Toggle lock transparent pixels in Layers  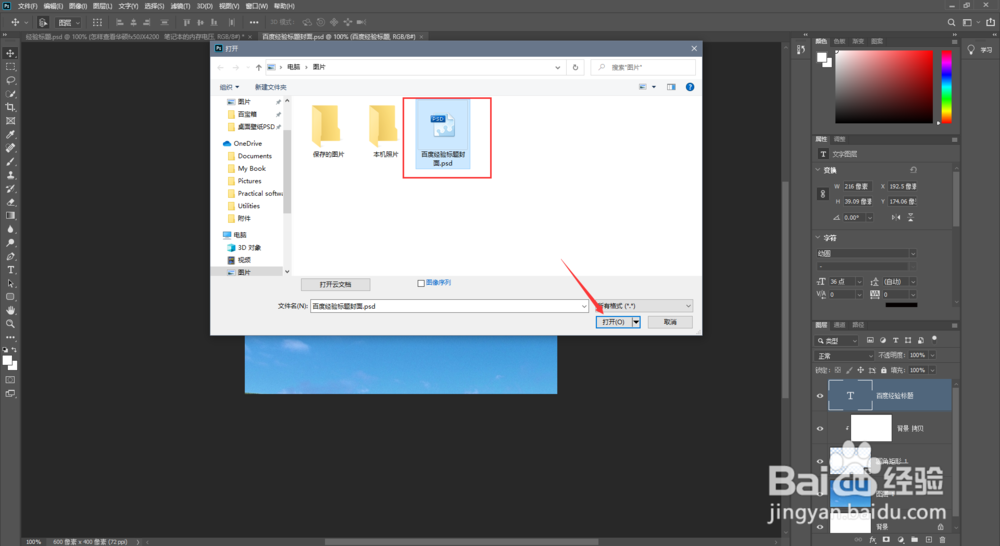tap(838, 370)
